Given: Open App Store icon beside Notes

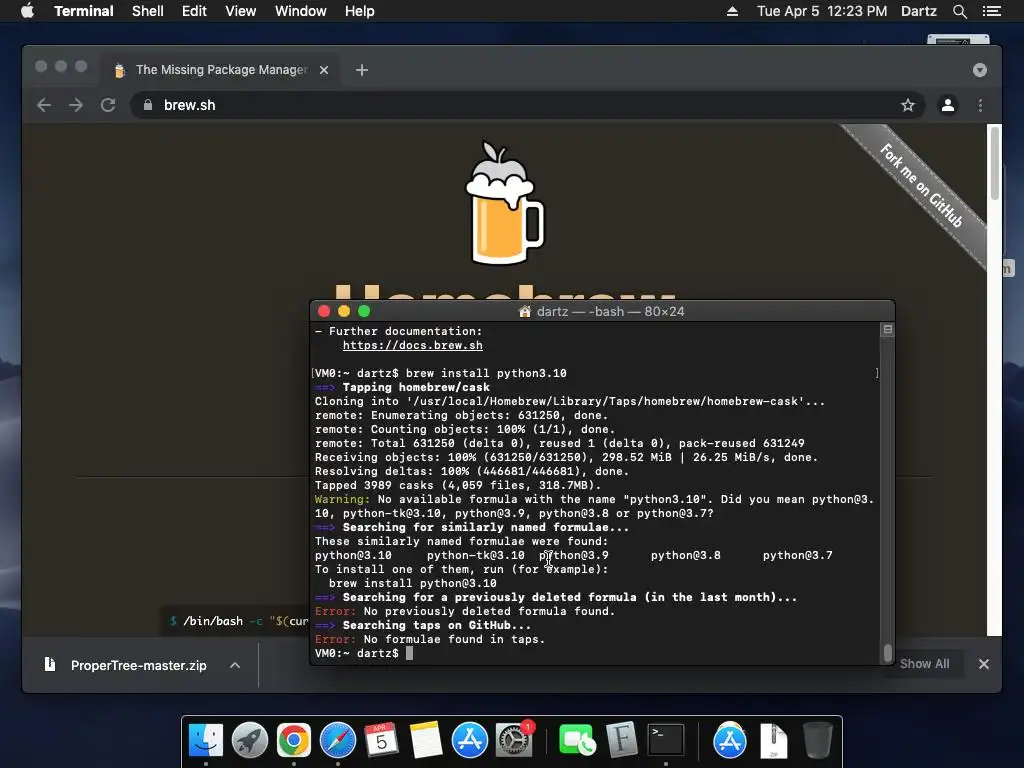Looking at the screenshot, I should [x=470, y=740].
